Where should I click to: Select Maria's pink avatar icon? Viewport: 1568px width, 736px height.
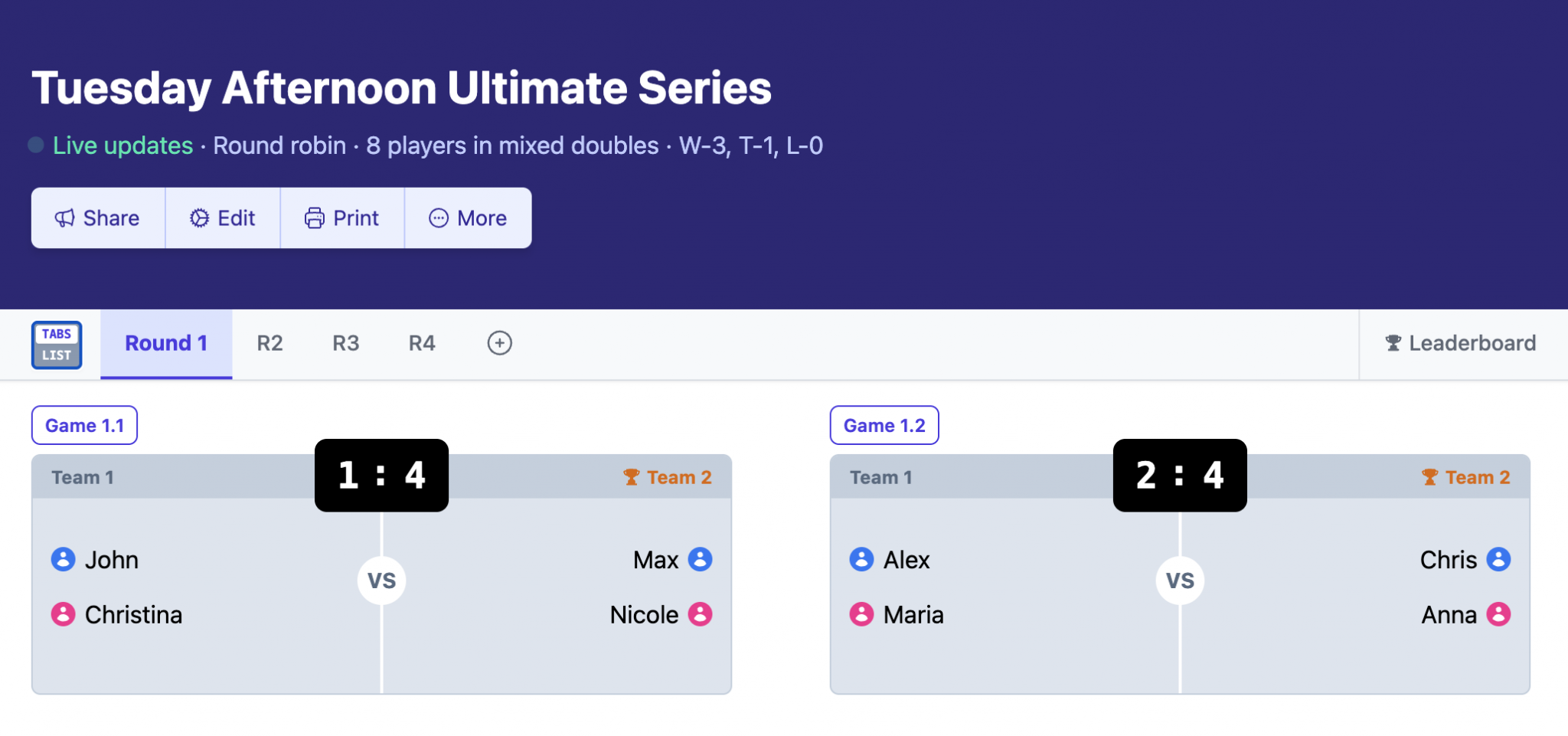click(x=861, y=614)
